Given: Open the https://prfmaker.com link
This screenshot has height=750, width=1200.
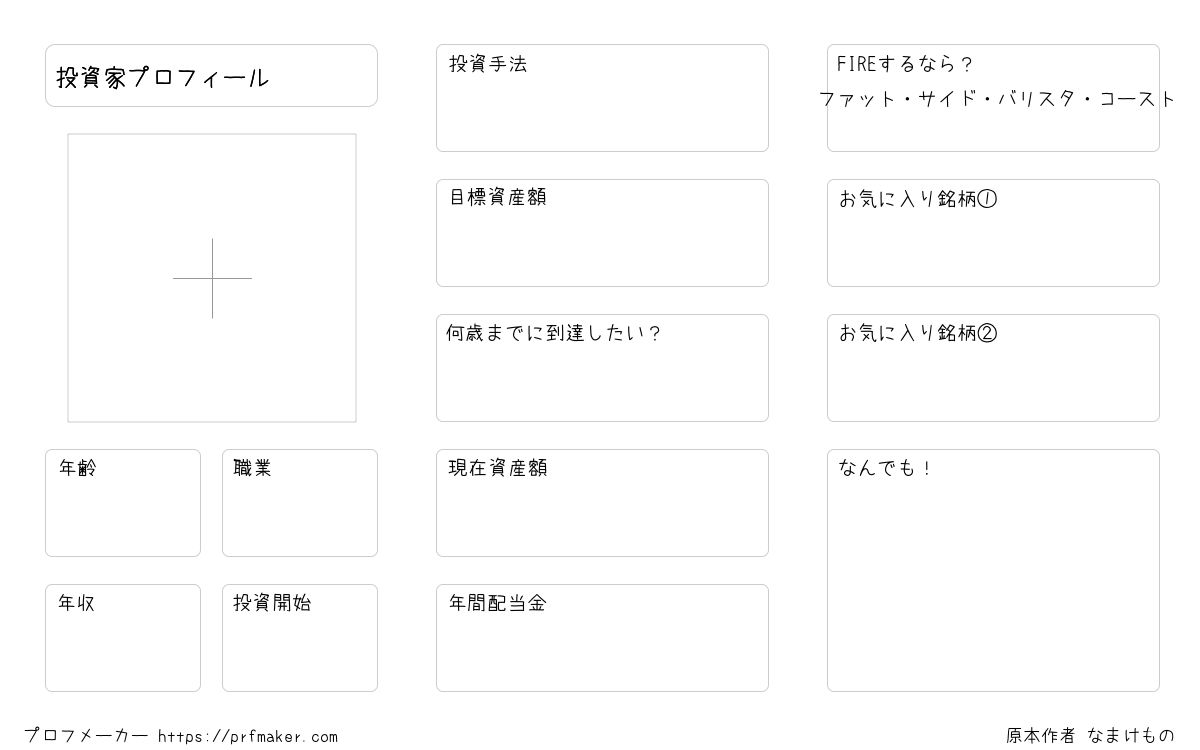Looking at the screenshot, I should pos(248,737).
